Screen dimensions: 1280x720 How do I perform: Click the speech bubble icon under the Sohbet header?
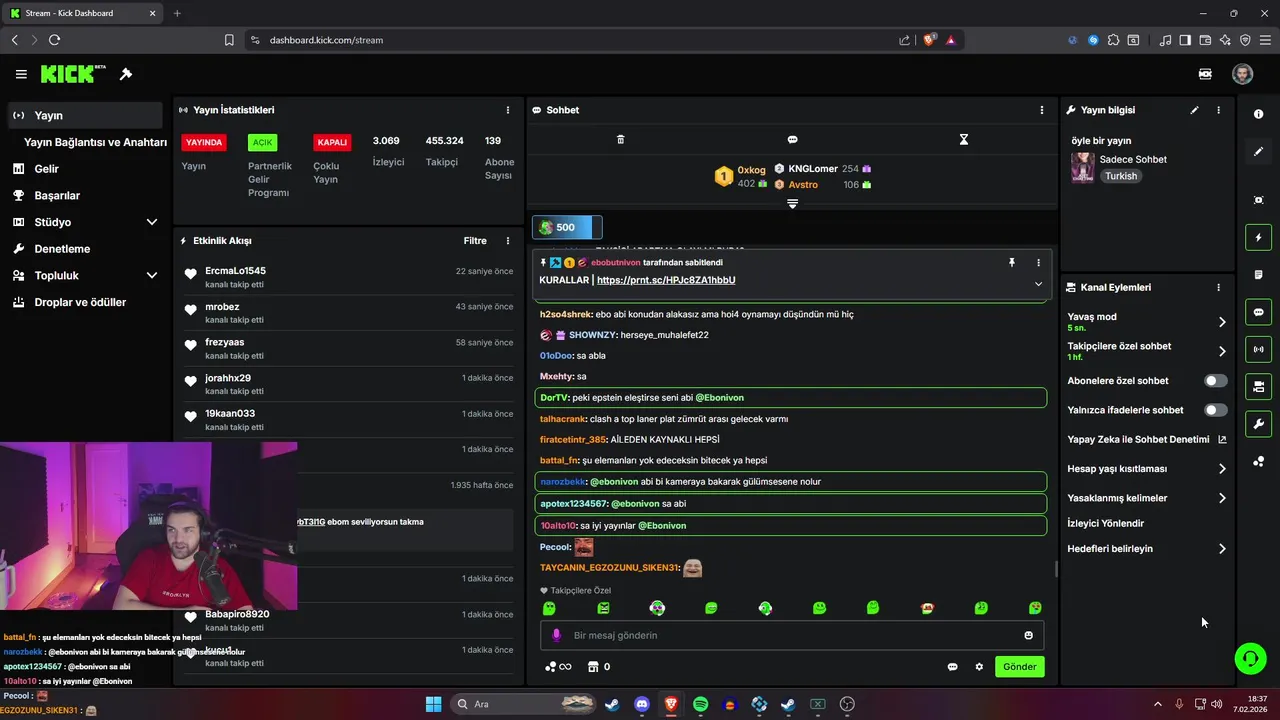pyautogui.click(x=792, y=139)
